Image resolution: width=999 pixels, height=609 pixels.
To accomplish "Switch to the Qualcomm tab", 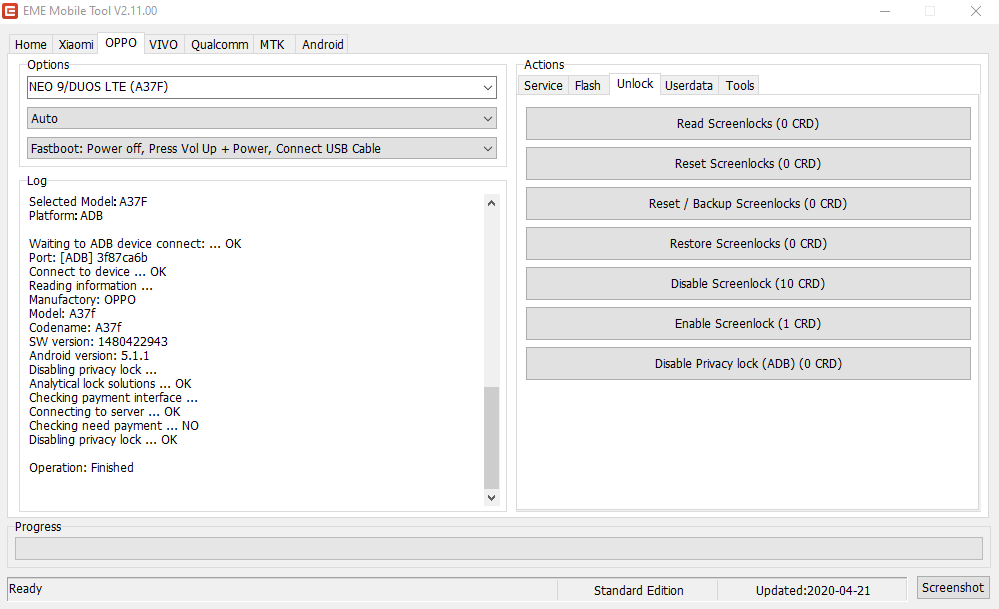I will [220, 45].
